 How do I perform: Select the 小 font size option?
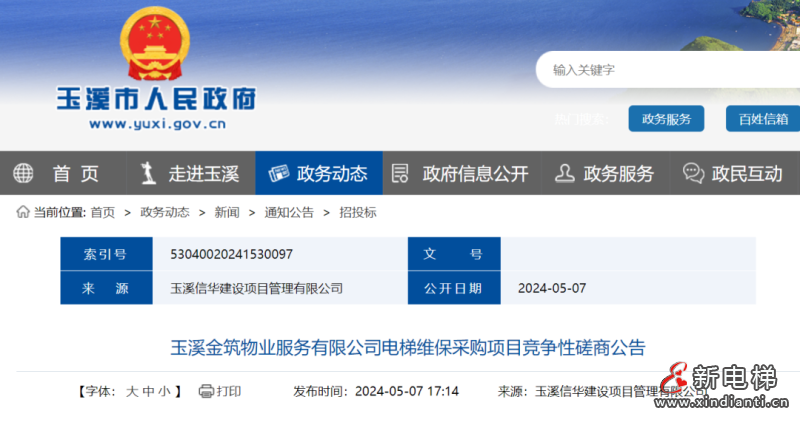(165, 391)
